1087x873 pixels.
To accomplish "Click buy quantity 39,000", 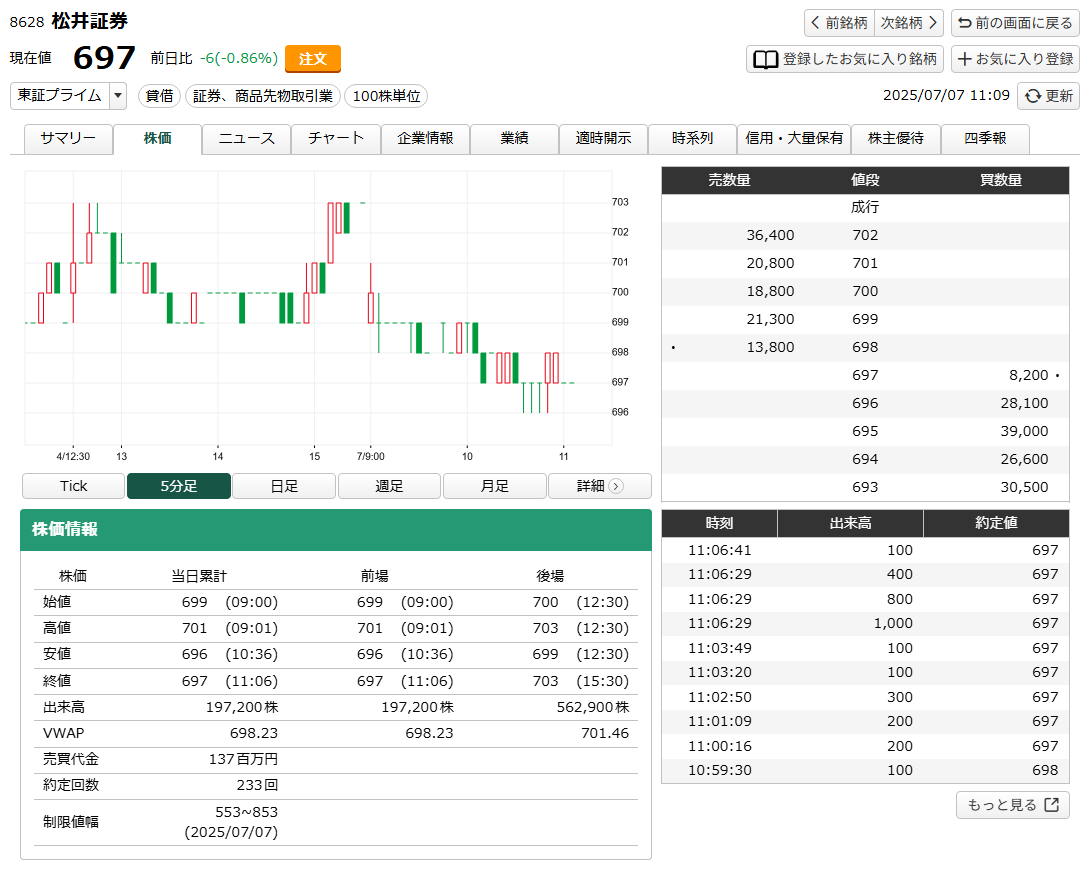I will point(1024,431).
